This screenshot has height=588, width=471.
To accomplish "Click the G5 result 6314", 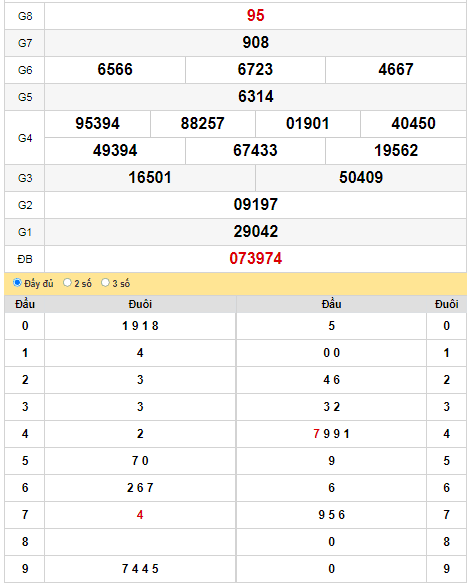I will pyautogui.click(x=255, y=97).
